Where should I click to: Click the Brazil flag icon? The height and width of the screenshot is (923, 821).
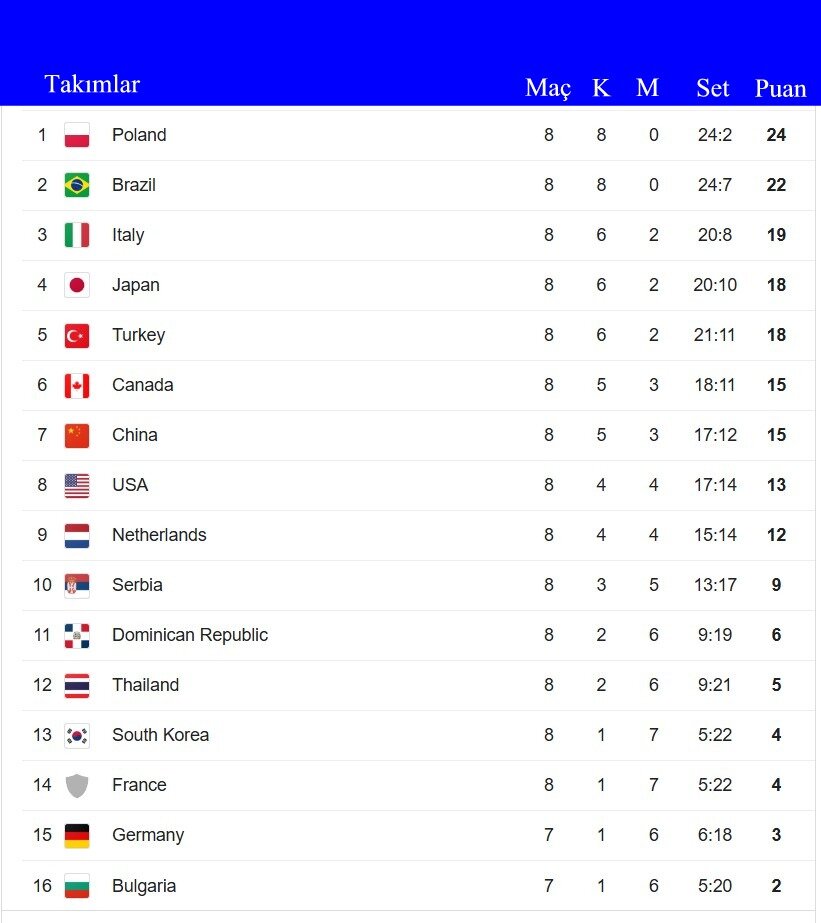point(77,185)
